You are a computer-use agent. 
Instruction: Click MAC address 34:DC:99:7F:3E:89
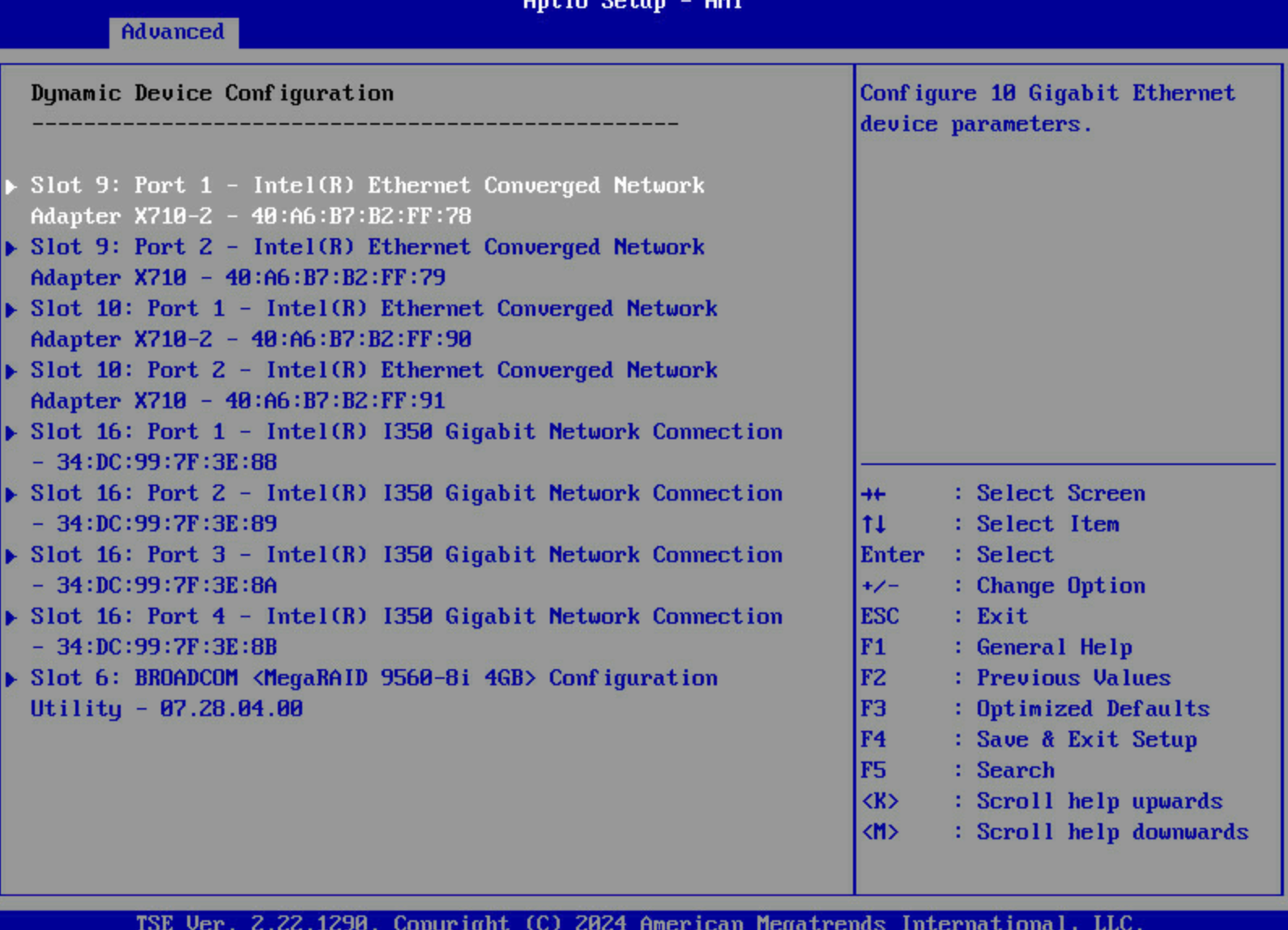point(167,524)
